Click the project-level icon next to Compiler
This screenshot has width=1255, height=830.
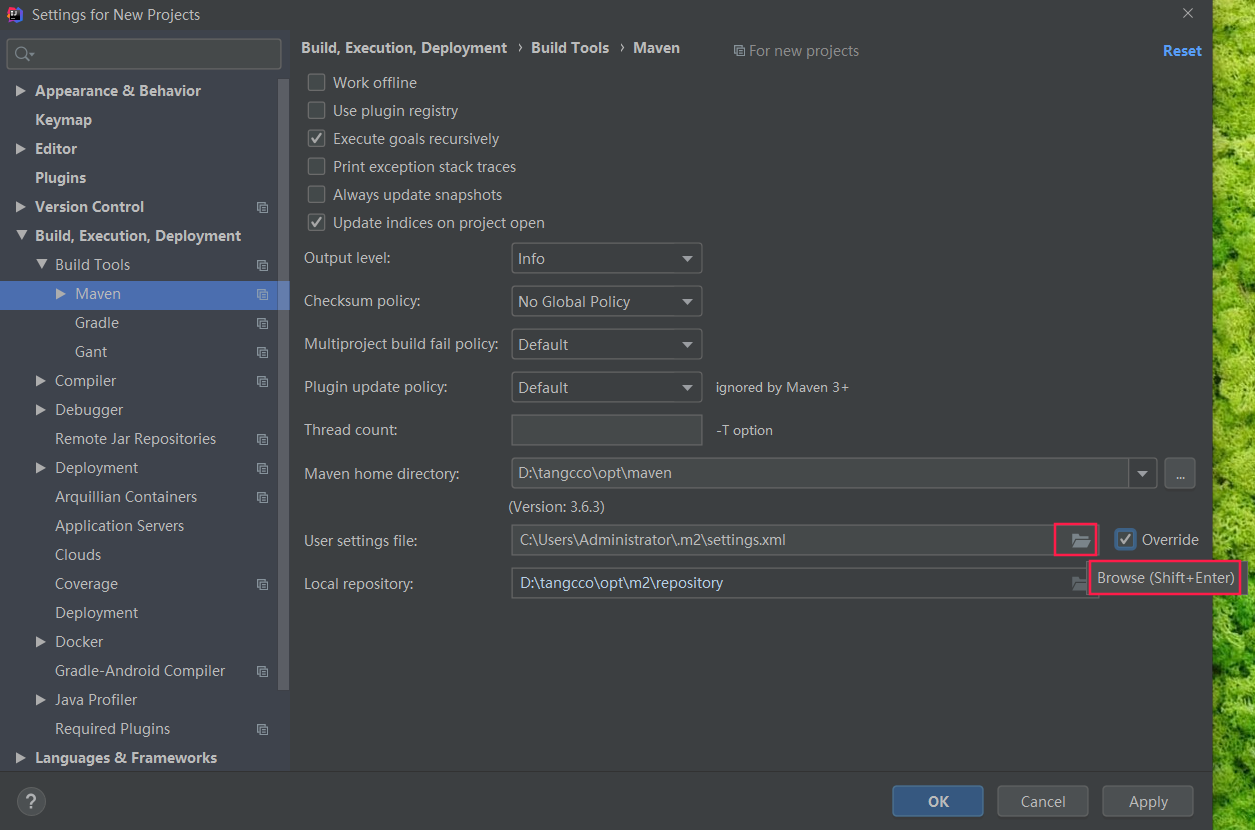coord(262,381)
